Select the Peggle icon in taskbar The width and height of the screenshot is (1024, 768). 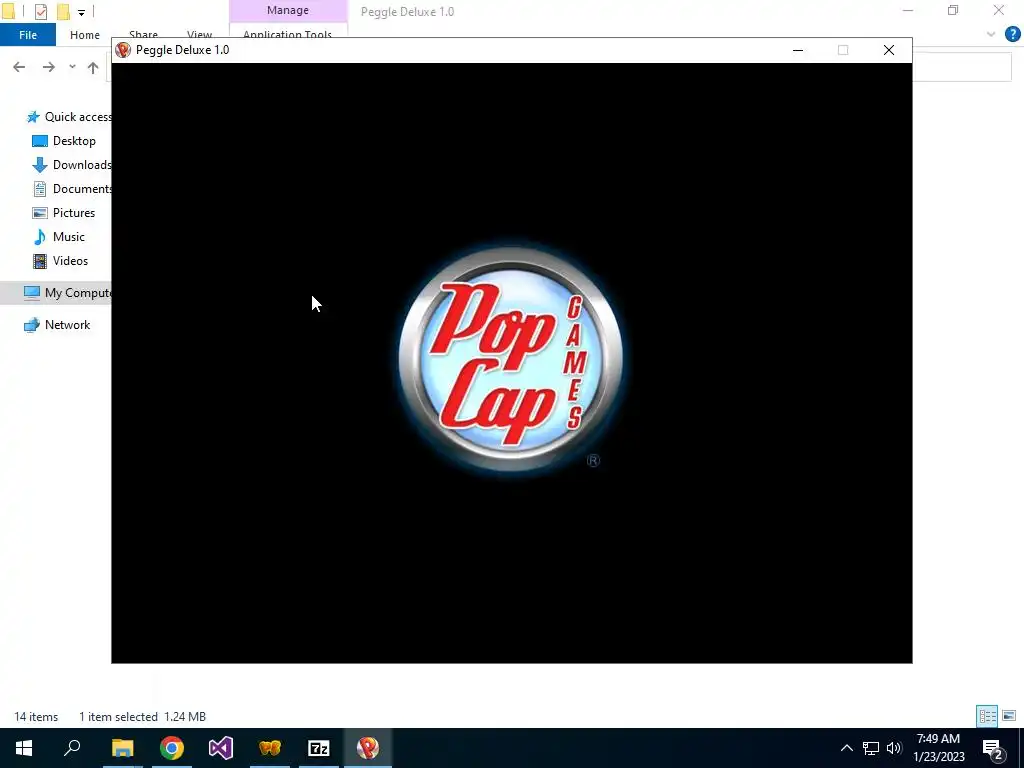(x=368, y=748)
